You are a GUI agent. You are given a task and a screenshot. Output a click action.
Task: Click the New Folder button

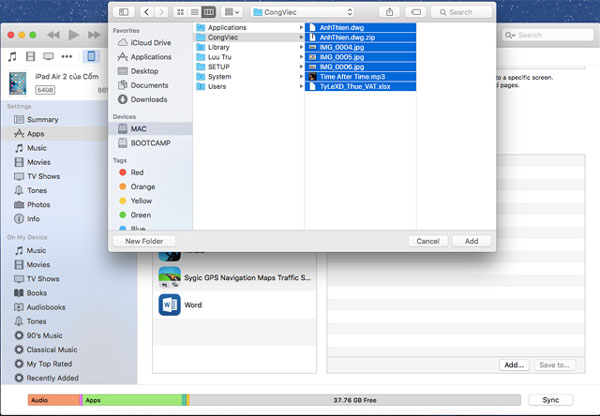144,241
